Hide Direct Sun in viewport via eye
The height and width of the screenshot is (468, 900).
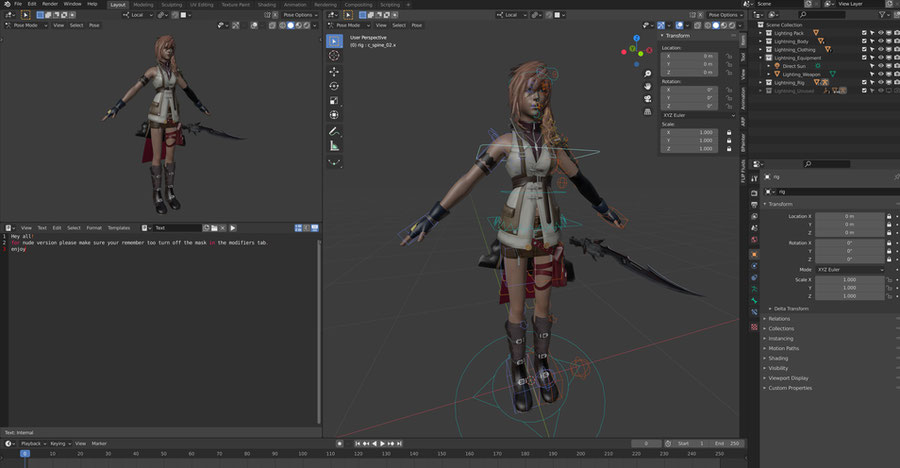pos(880,66)
